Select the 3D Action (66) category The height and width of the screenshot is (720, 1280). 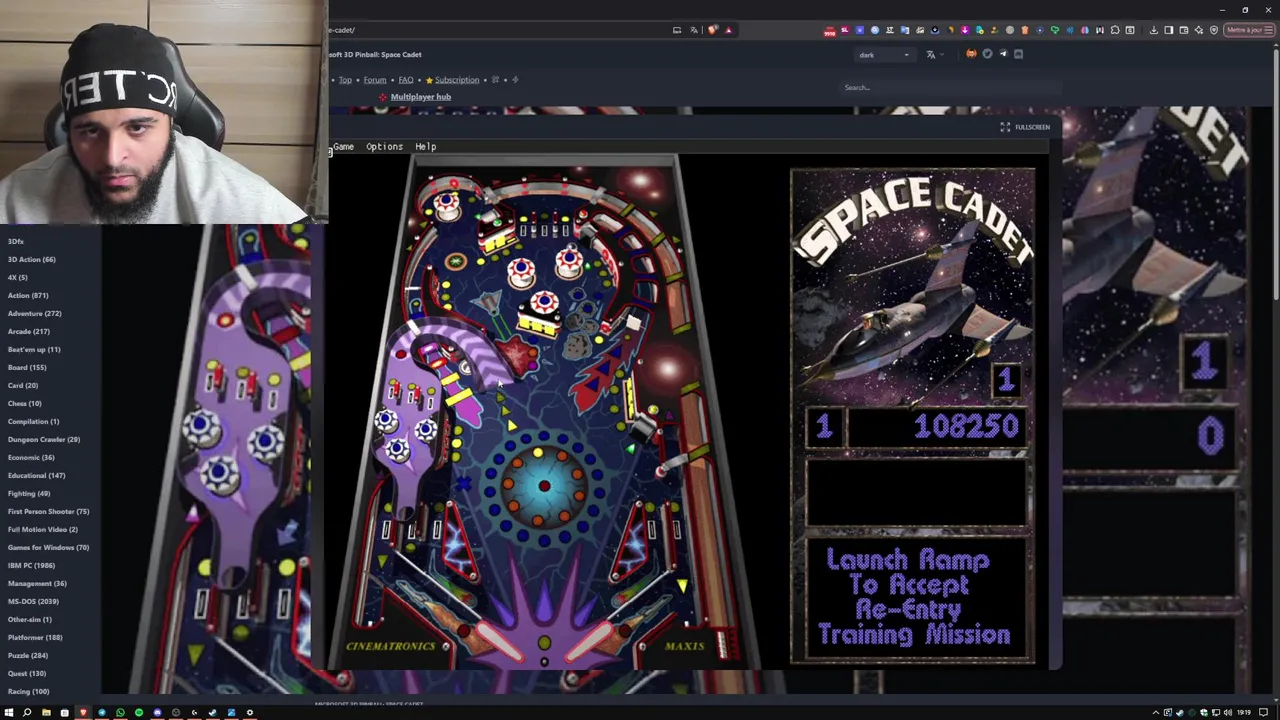[x=32, y=259]
